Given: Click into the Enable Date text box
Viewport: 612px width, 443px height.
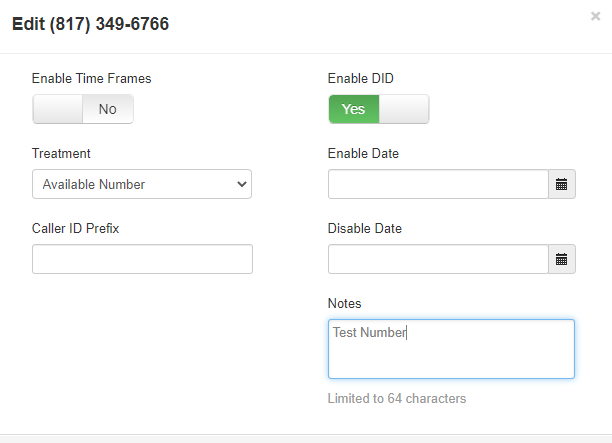Looking at the screenshot, I should [438, 184].
